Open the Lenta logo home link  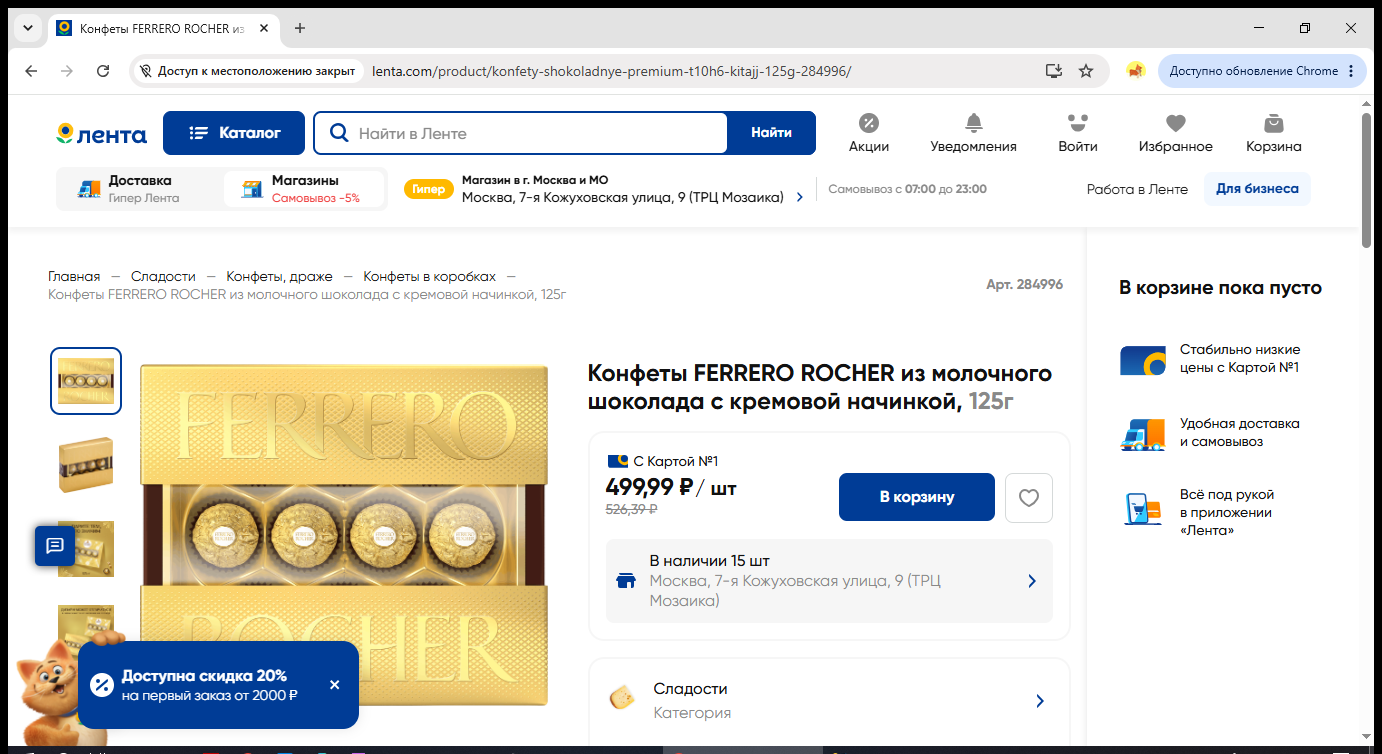click(101, 134)
